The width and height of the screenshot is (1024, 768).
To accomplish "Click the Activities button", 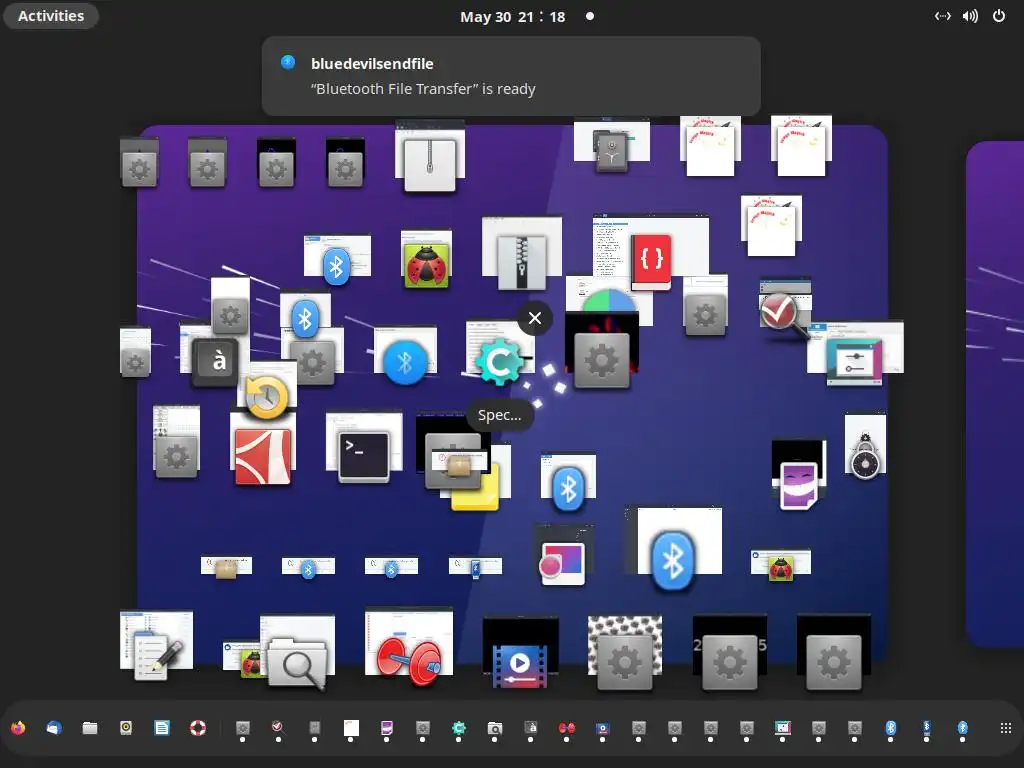I will [x=51, y=16].
